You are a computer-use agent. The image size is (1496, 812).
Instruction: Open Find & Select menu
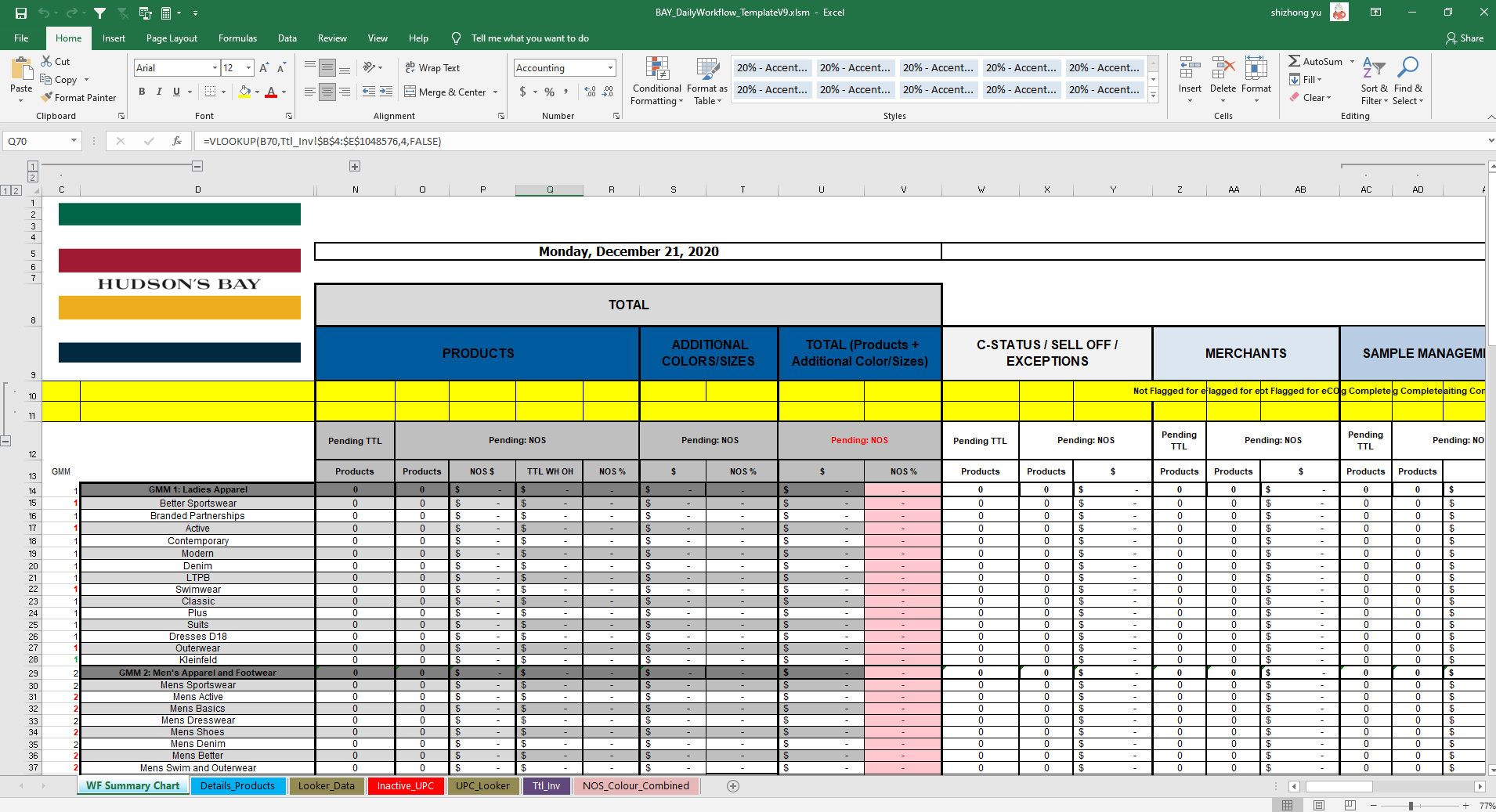pos(1408,80)
